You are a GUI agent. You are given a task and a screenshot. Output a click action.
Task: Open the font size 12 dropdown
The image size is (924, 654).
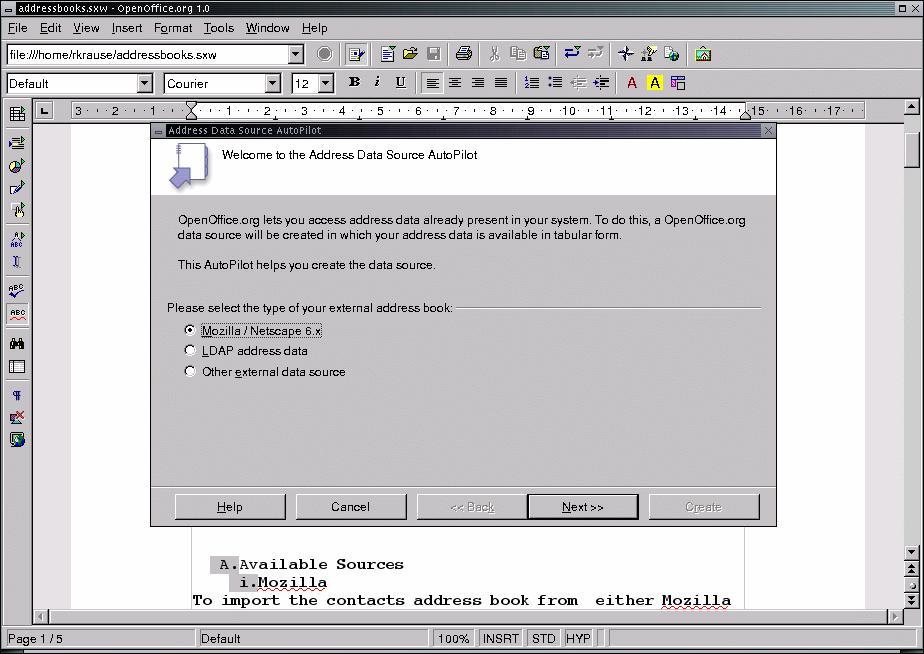click(x=326, y=83)
